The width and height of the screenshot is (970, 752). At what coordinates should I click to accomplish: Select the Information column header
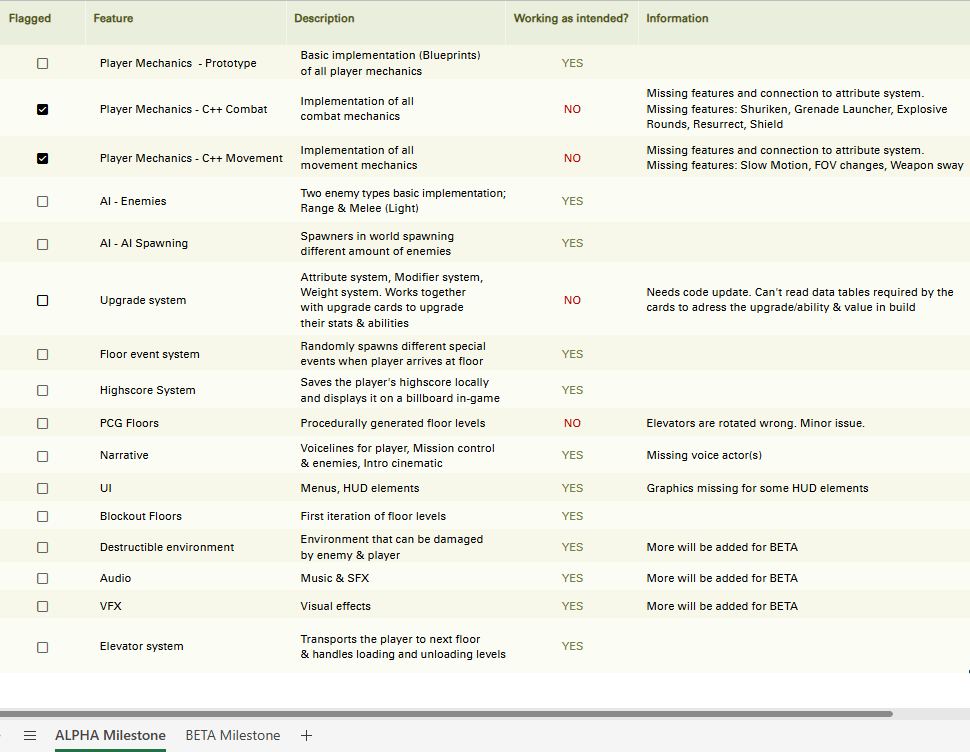(677, 19)
